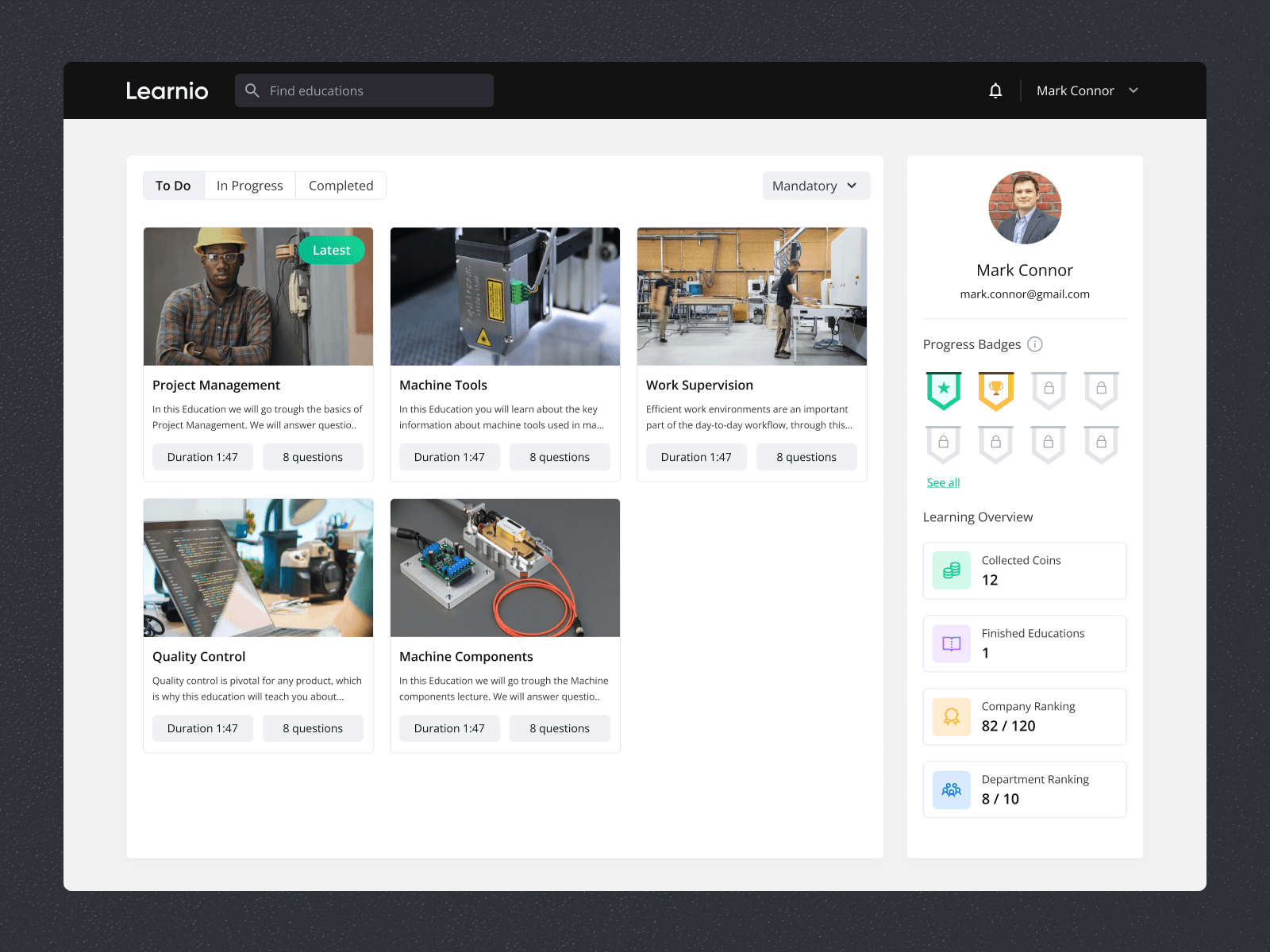Click the Machine Tools course title
The height and width of the screenshot is (952, 1270).
(443, 385)
